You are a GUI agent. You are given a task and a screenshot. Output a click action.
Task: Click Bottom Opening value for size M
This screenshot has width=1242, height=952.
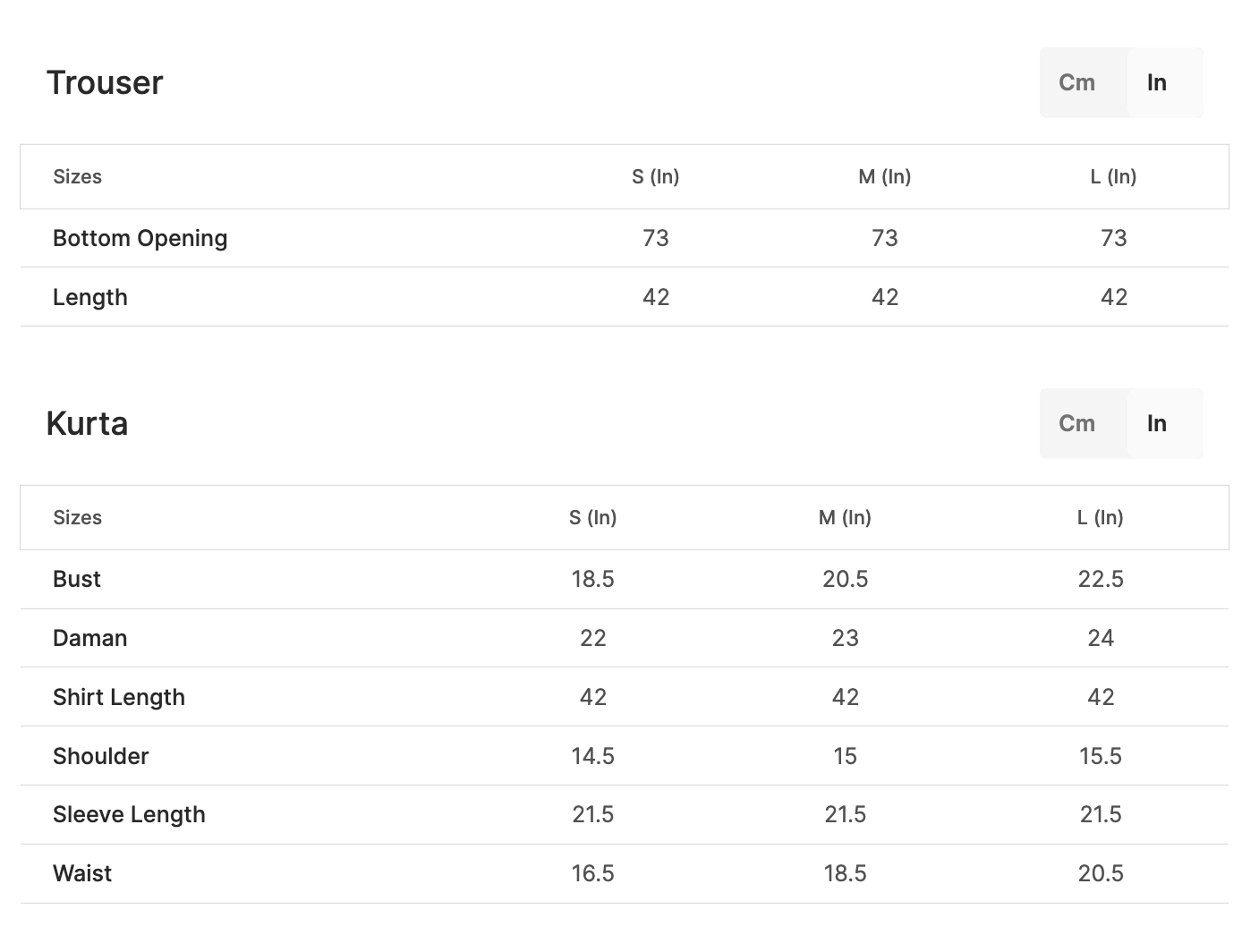(884, 238)
